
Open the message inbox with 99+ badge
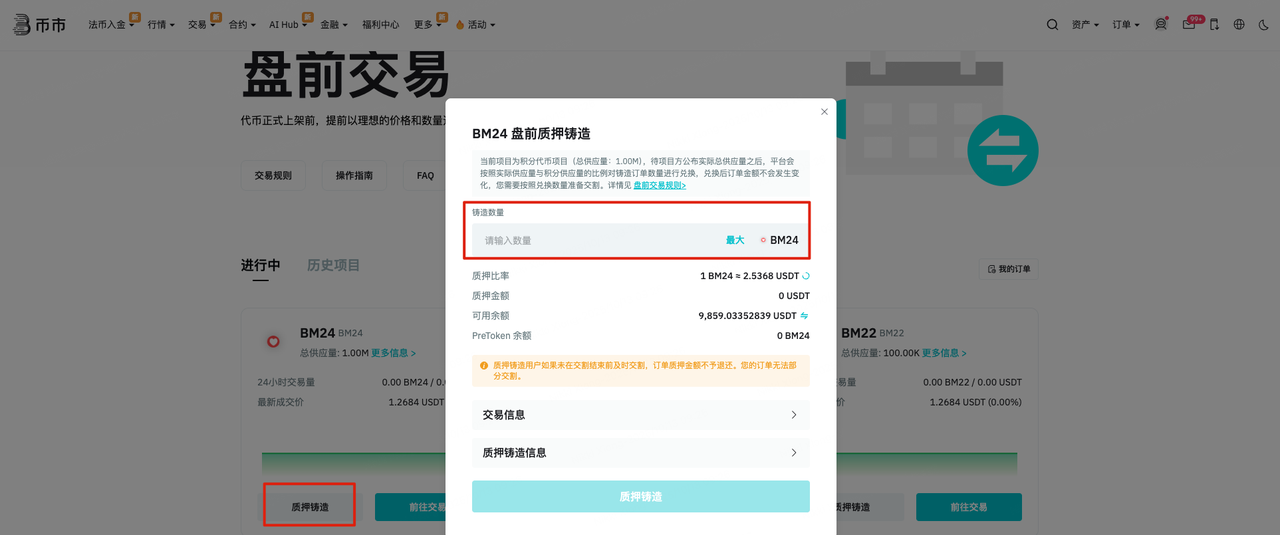coord(1189,24)
